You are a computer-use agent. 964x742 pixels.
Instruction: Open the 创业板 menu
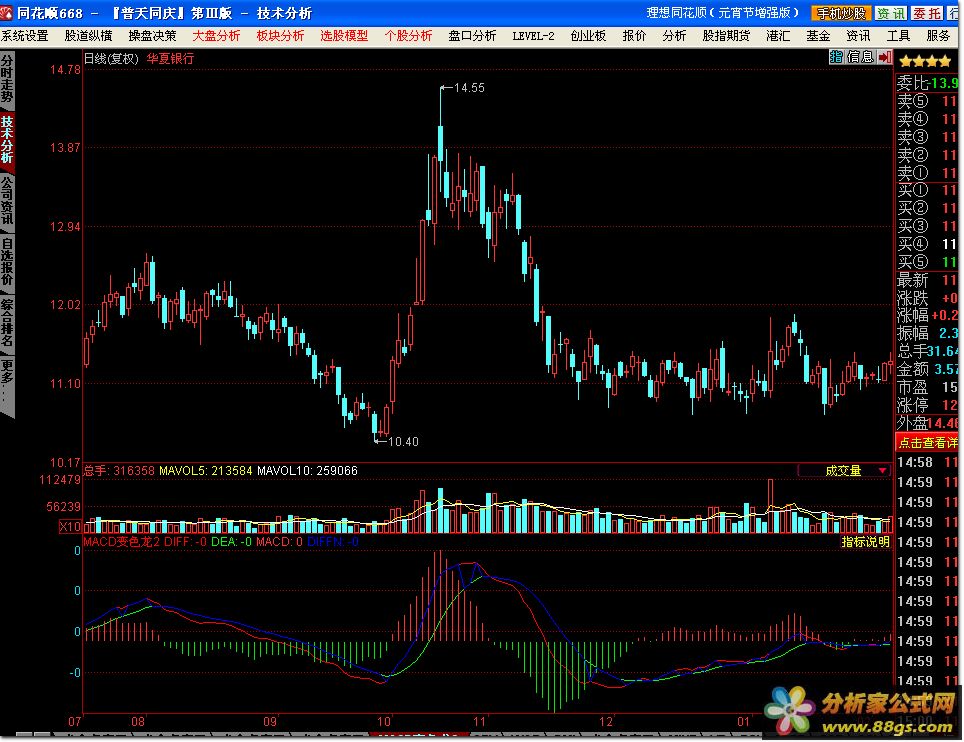click(x=588, y=36)
